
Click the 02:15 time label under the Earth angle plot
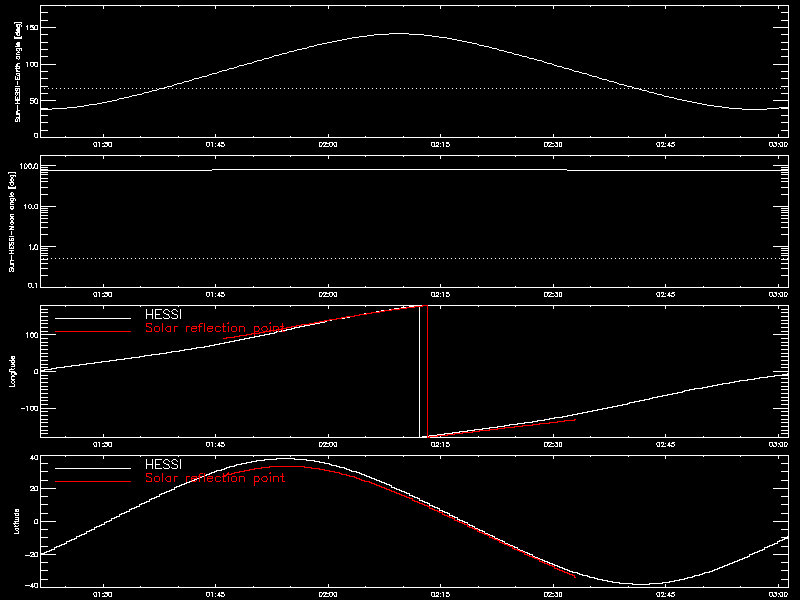(440, 145)
